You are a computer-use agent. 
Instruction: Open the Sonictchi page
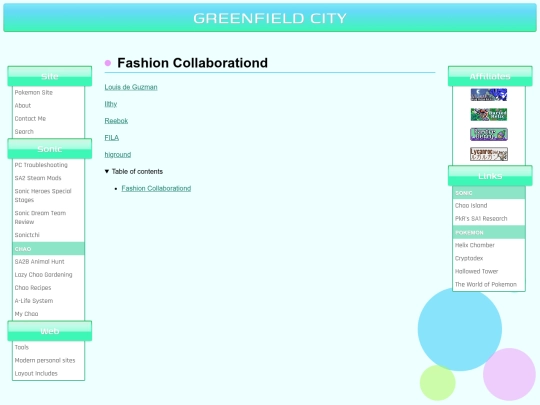click(x=27, y=235)
